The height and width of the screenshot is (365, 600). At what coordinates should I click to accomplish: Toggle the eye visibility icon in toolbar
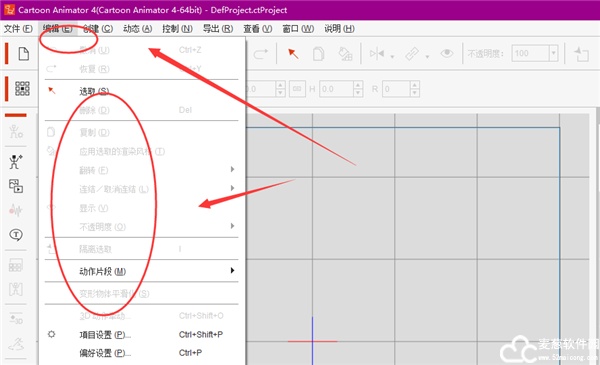click(446, 54)
